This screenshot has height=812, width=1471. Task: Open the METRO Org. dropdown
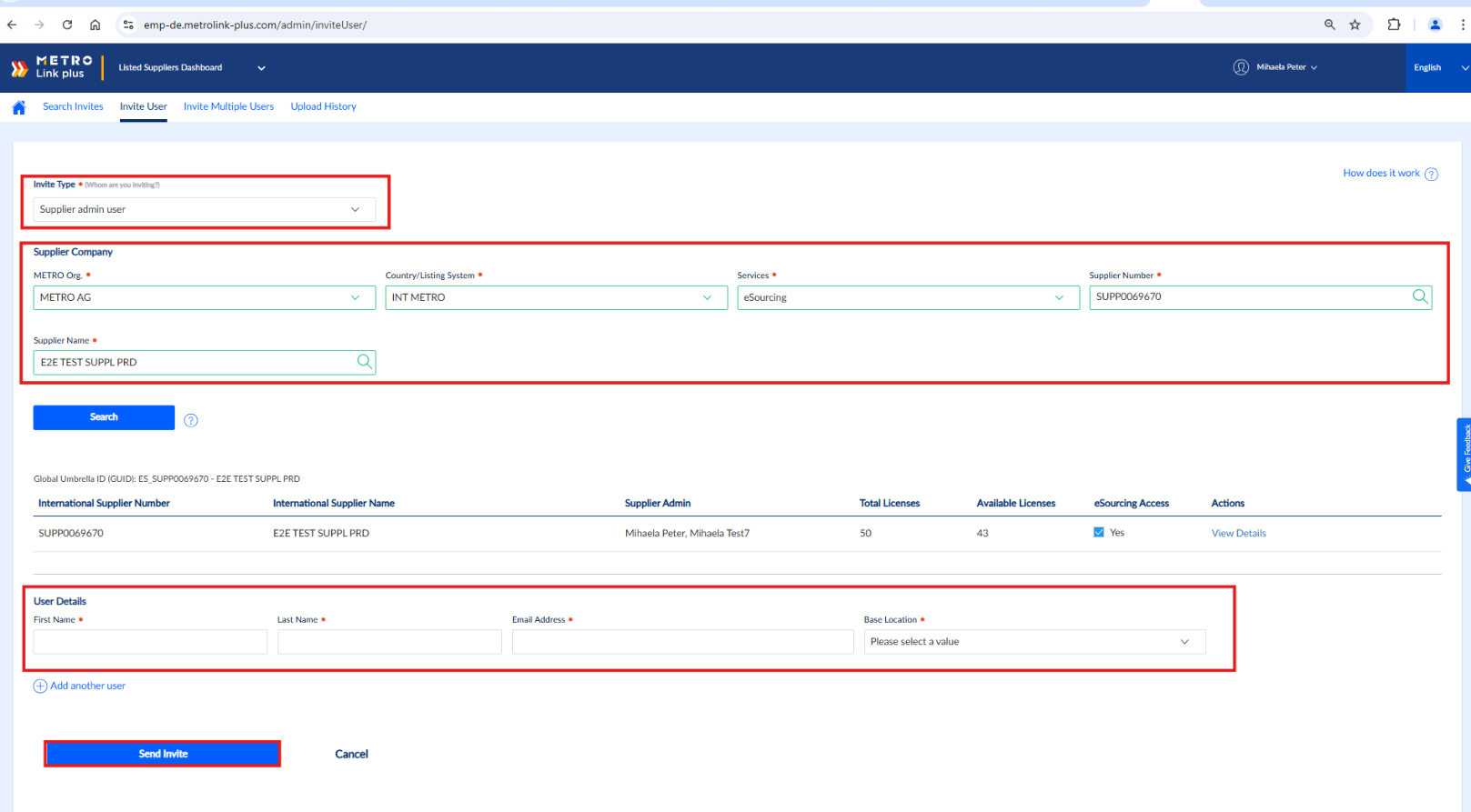pyautogui.click(x=205, y=297)
